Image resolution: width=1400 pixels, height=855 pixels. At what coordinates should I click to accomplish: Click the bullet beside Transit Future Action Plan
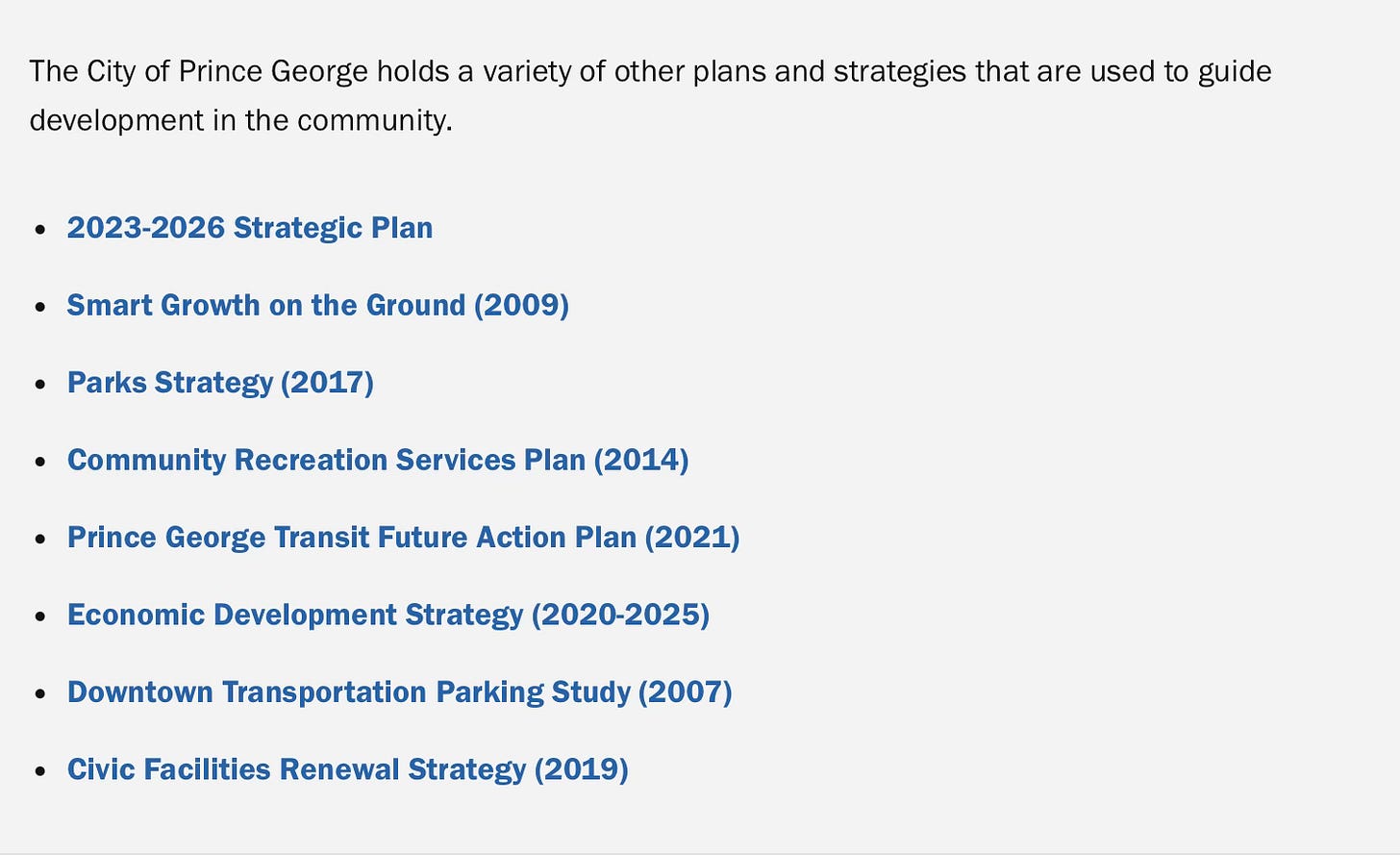[39, 540]
